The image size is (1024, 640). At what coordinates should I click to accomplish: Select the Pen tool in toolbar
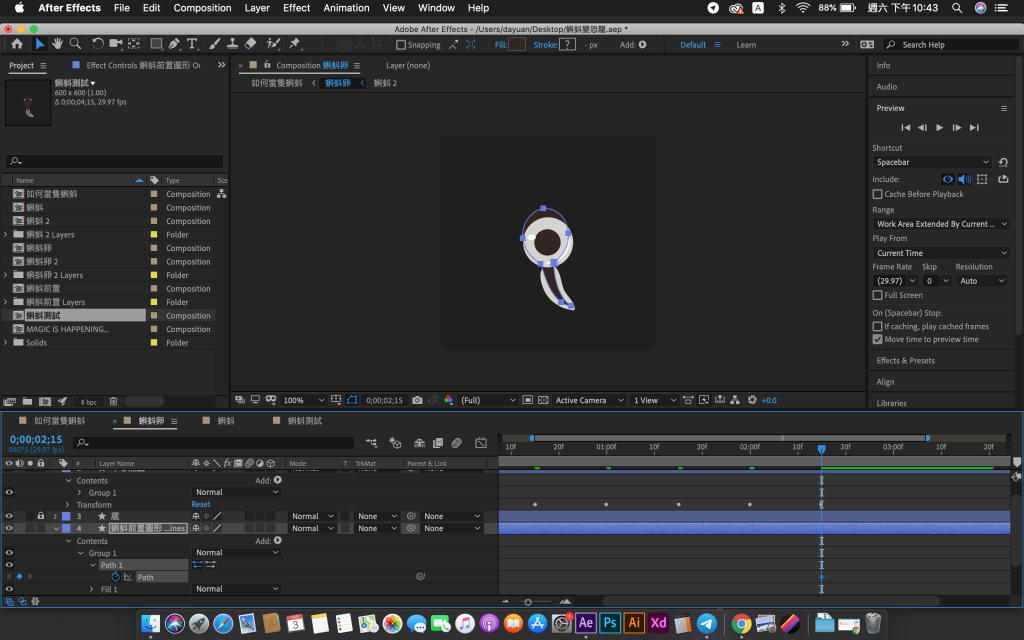pos(174,44)
